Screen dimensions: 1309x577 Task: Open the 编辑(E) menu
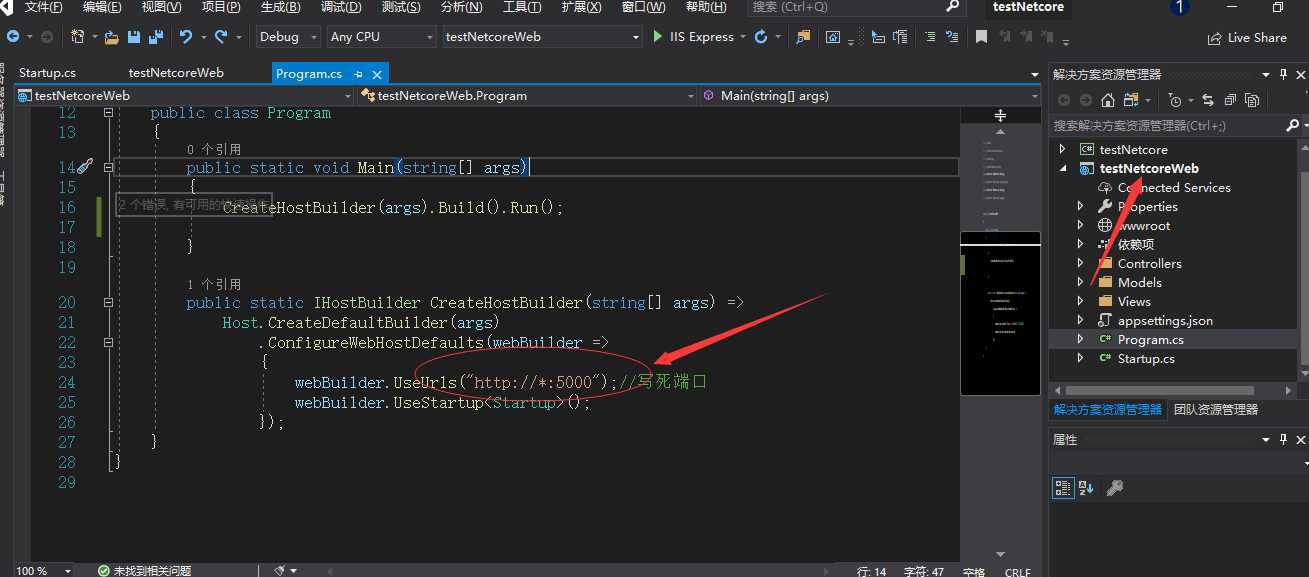[x=102, y=7]
